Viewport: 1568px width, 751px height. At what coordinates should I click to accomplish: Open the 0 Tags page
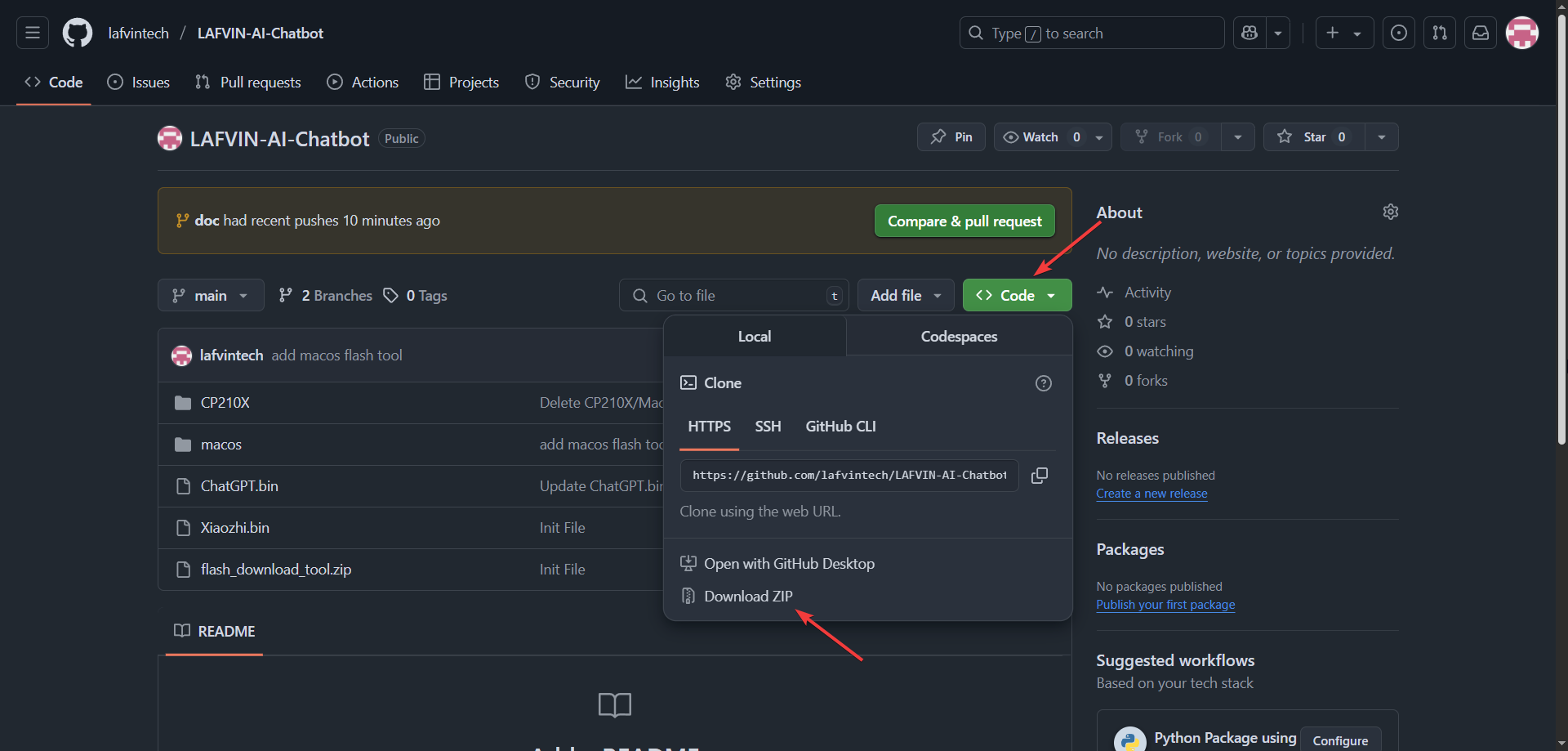(x=416, y=296)
